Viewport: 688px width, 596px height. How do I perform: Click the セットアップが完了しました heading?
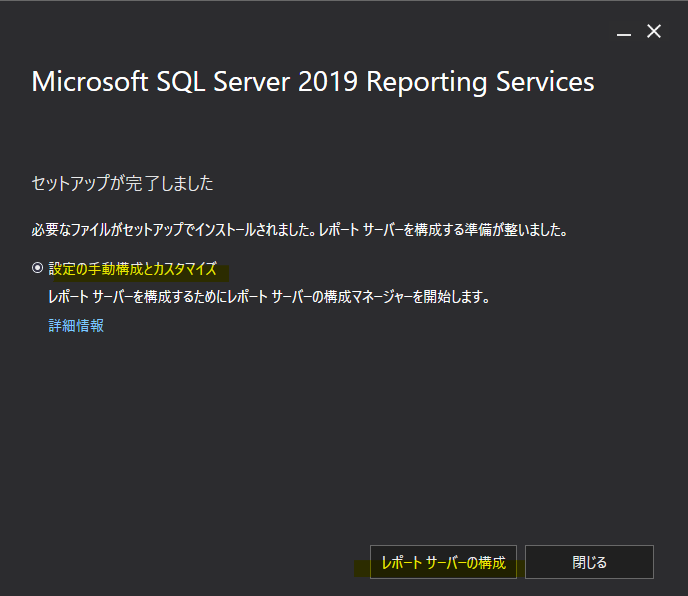[x=123, y=184]
